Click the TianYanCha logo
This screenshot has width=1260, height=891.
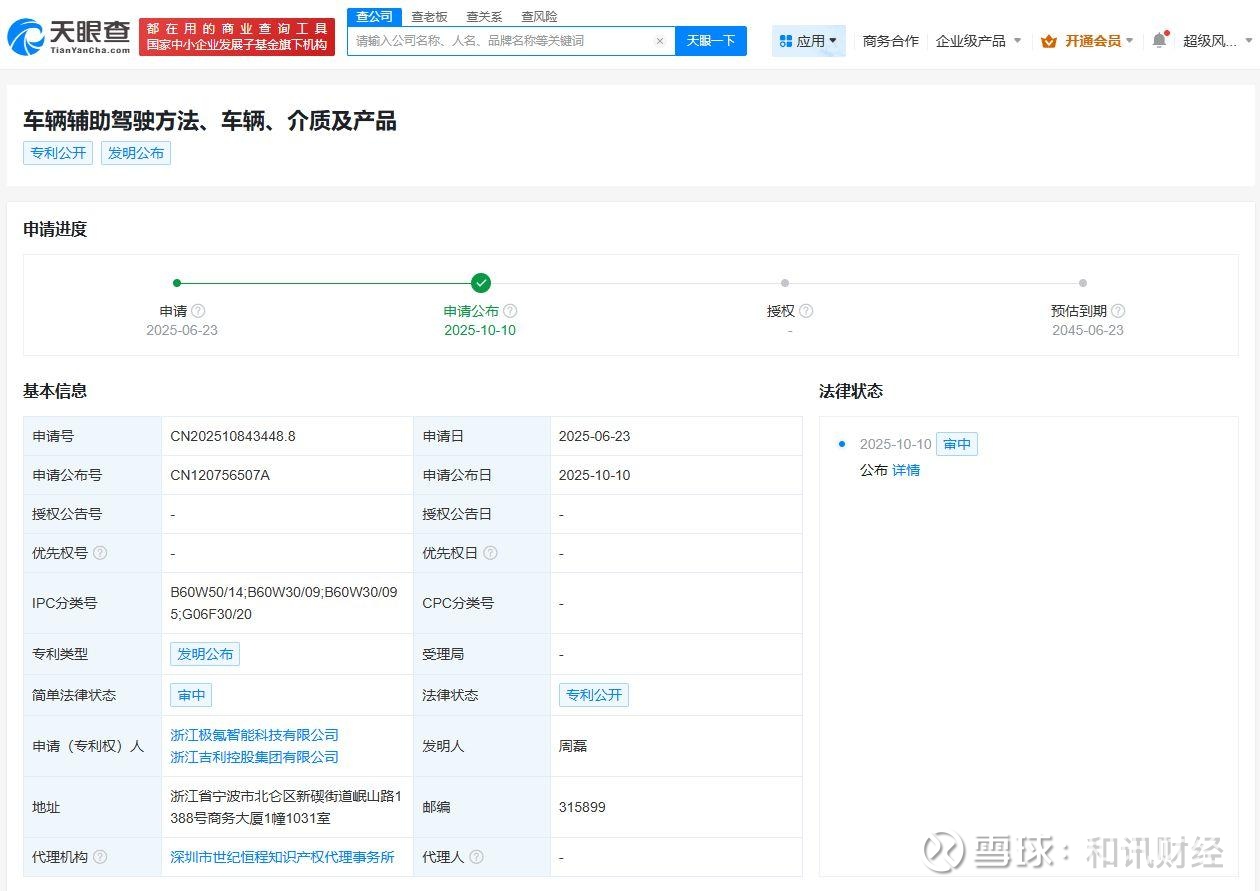pos(69,37)
